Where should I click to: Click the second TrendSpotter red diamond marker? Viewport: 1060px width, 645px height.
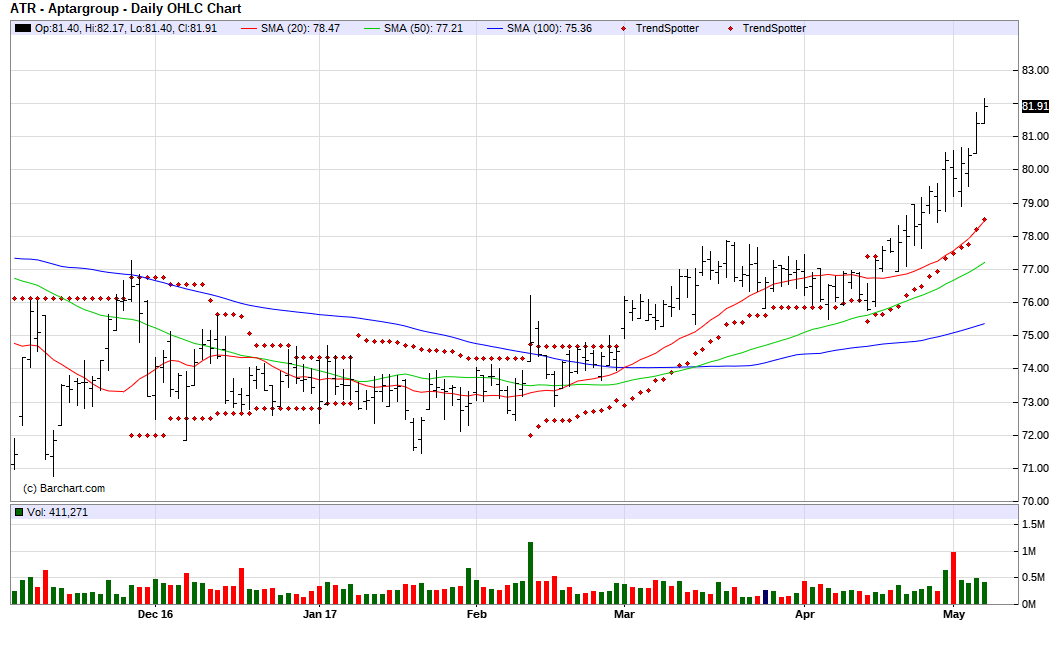(x=730, y=28)
